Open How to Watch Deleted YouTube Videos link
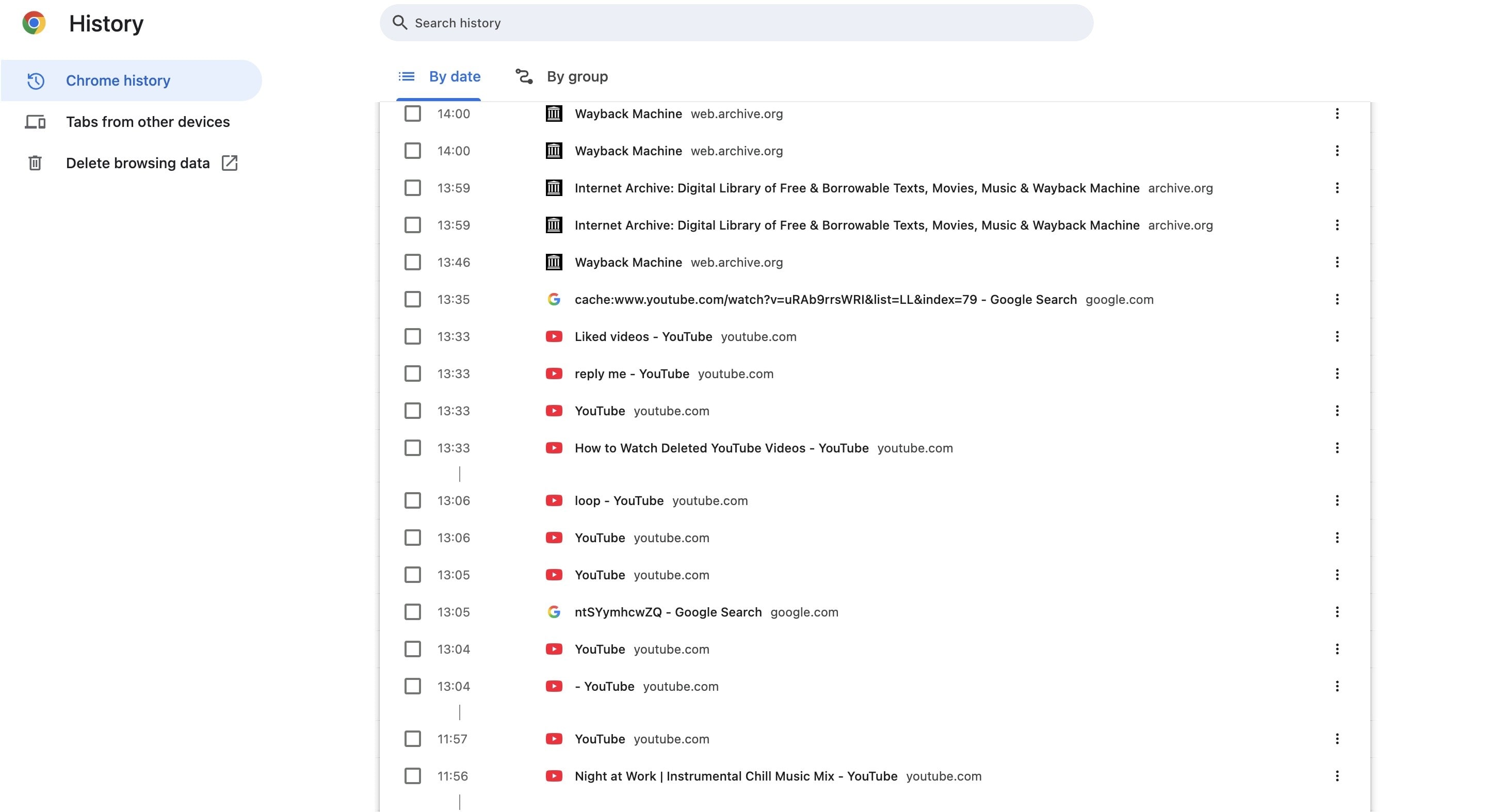The width and height of the screenshot is (1486, 812). click(722, 448)
